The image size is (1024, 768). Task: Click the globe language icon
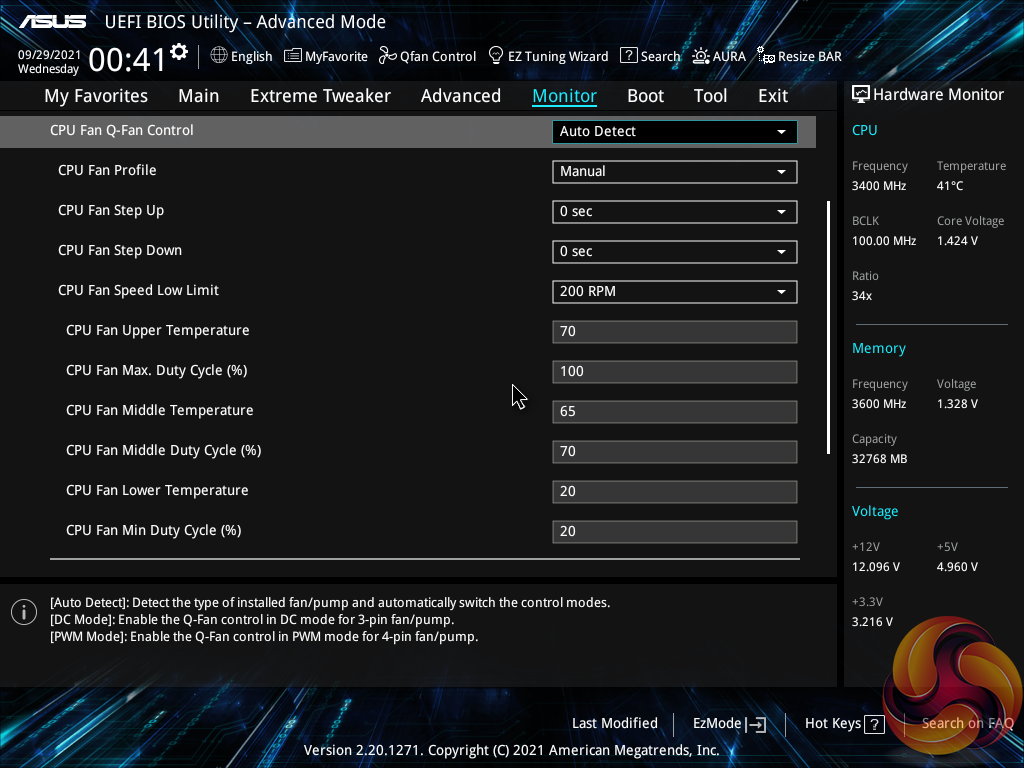219,56
